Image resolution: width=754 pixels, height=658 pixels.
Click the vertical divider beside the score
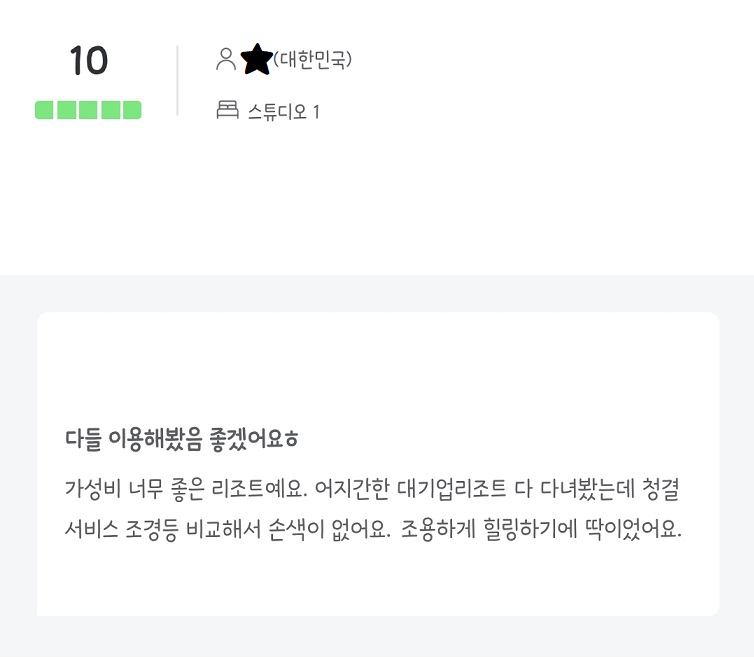[177, 80]
